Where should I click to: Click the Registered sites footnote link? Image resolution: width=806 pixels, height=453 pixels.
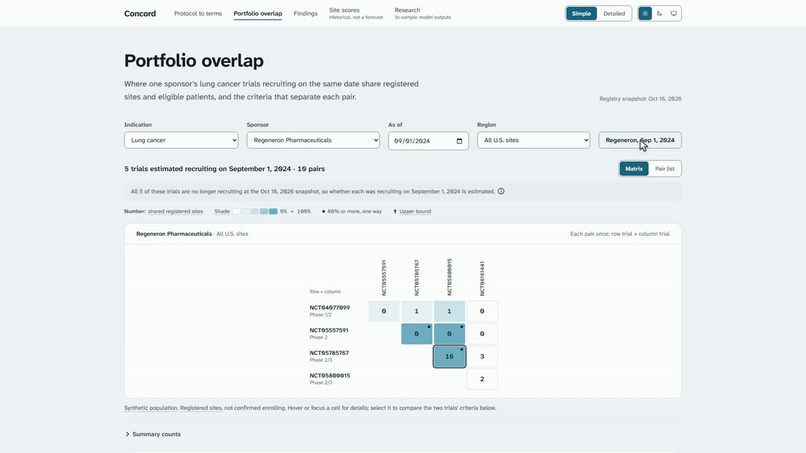(200, 408)
